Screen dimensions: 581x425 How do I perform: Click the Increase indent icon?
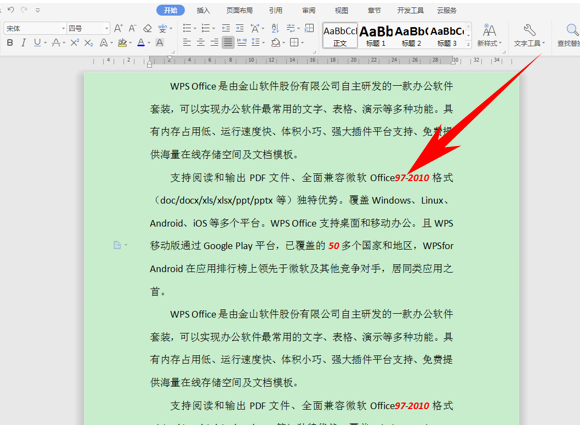240,28
